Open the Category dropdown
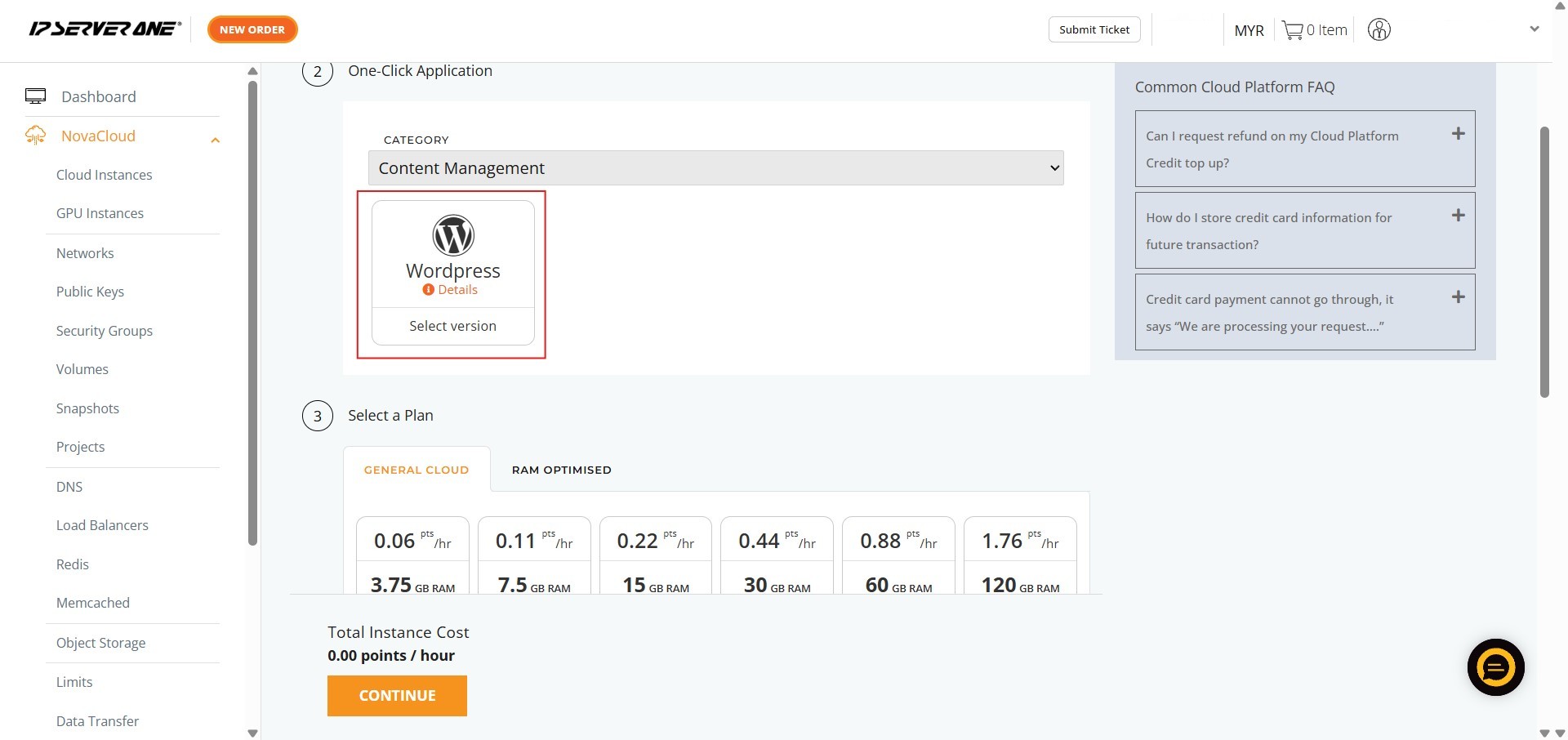 coord(715,168)
